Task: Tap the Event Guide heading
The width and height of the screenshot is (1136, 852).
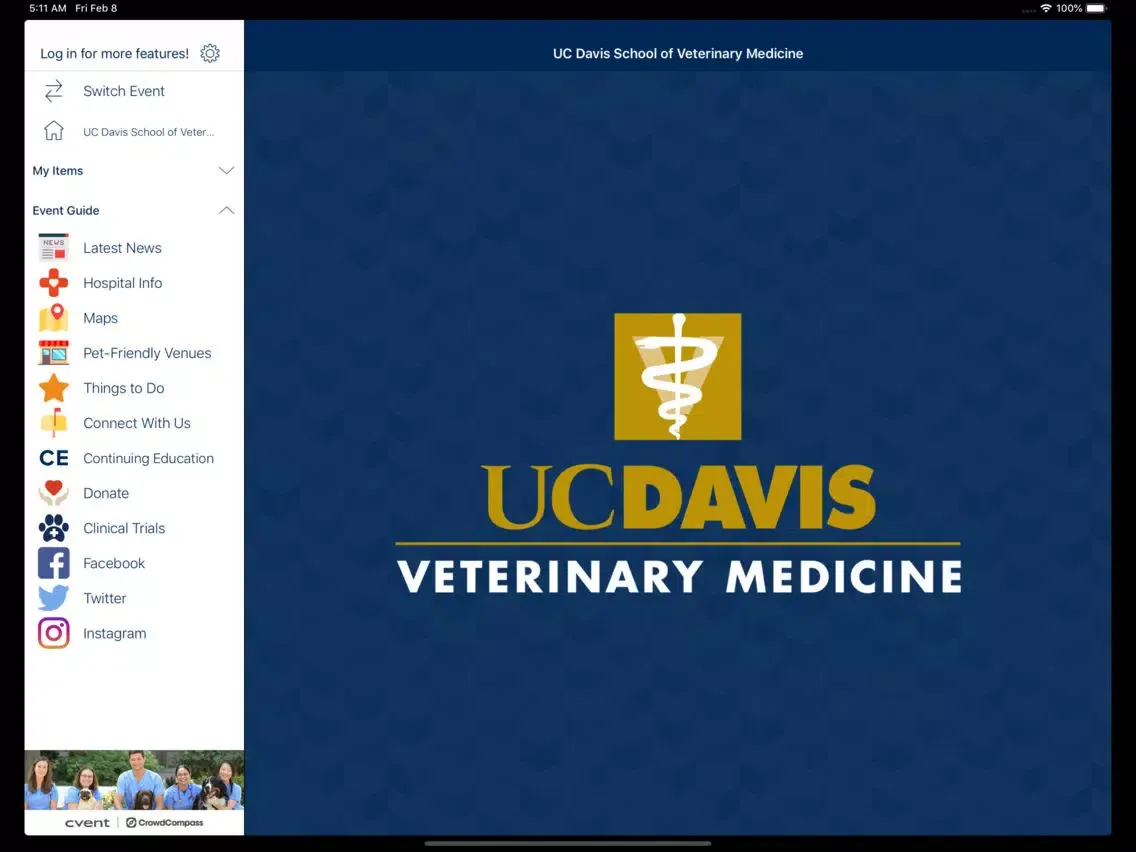Action: coord(66,211)
